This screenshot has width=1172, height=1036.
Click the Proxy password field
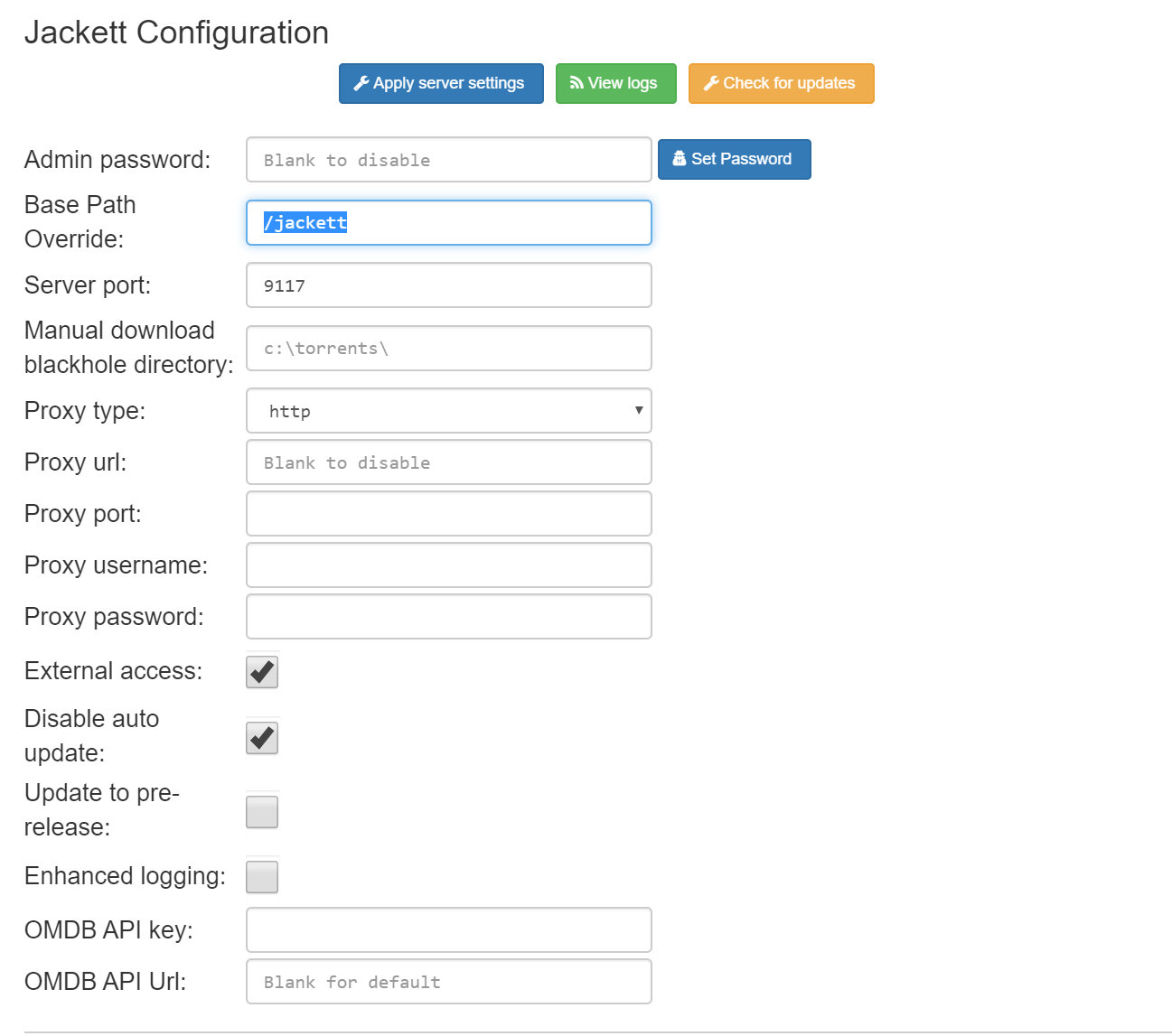click(x=448, y=617)
